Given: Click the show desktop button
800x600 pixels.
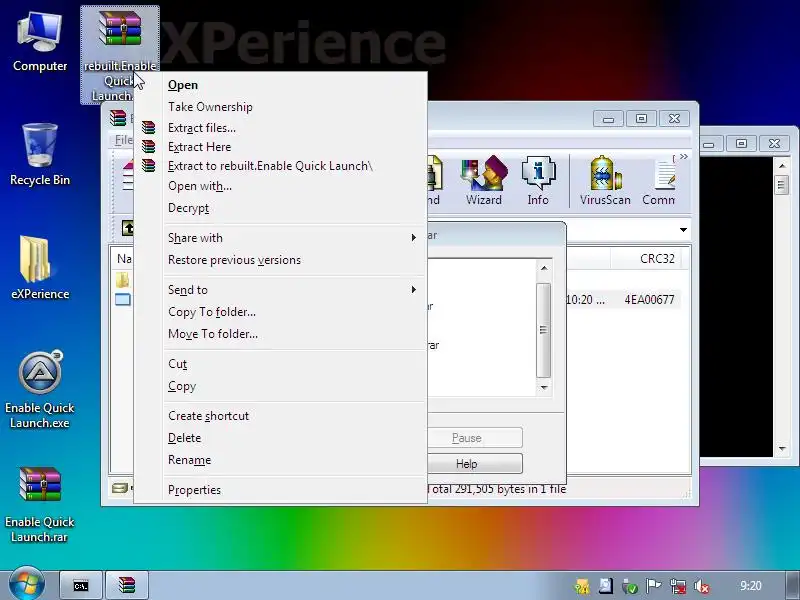Looking at the screenshot, I should tap(793, 586).
